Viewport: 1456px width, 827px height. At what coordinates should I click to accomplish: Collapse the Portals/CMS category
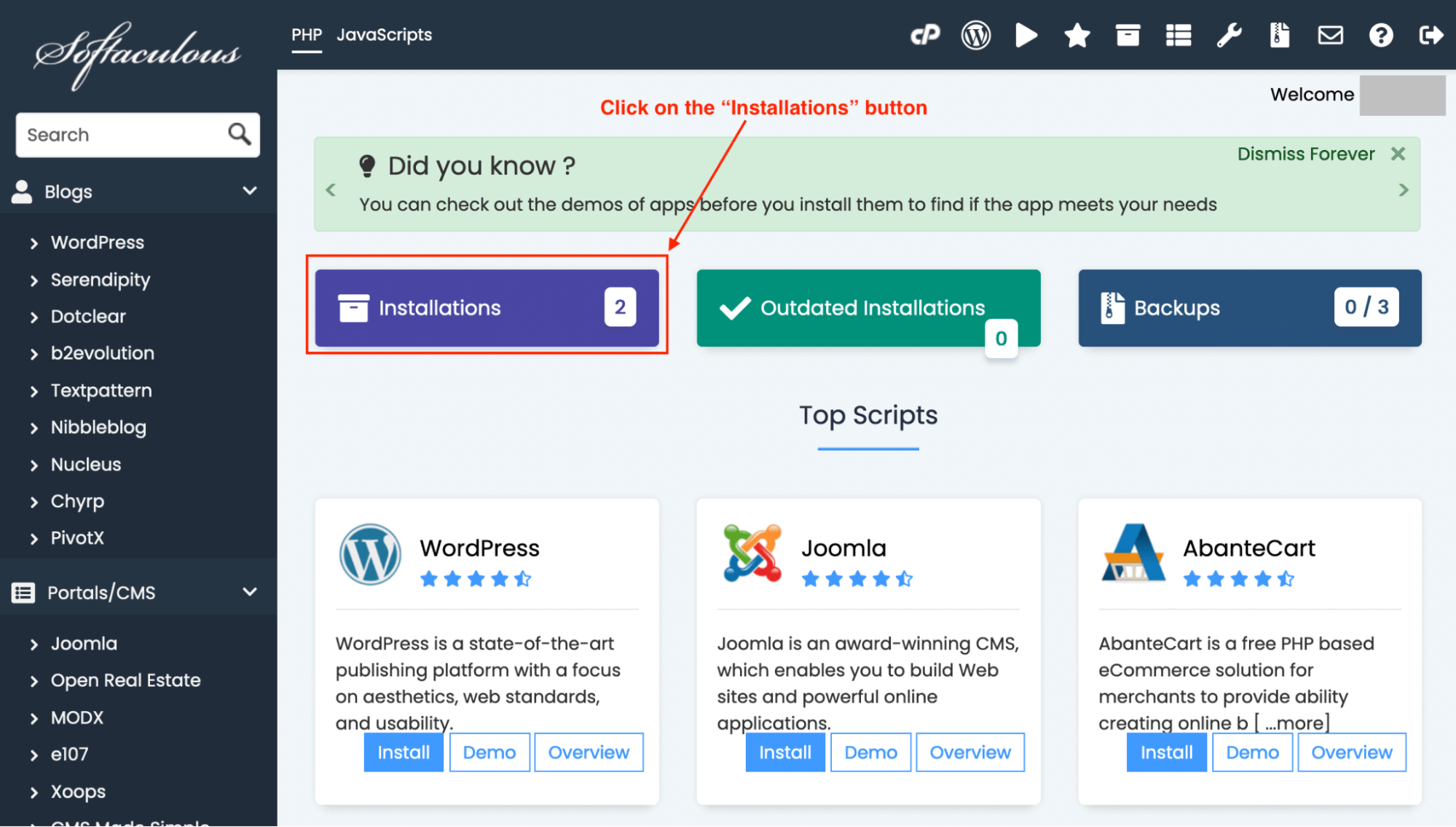[250, 591]
